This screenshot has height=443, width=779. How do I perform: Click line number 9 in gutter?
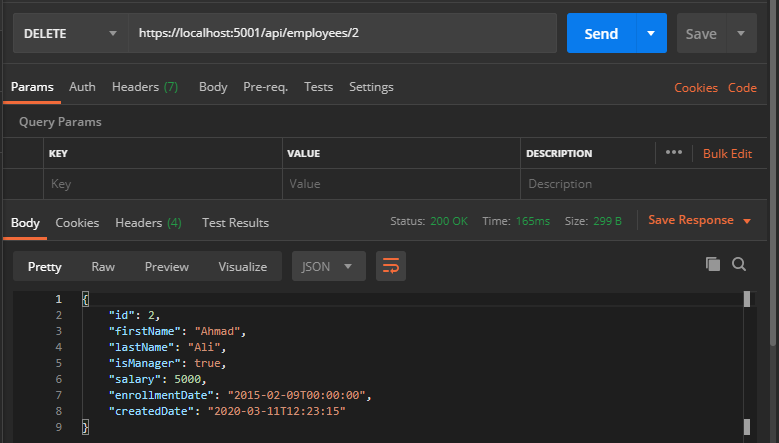tap(59, 427)
